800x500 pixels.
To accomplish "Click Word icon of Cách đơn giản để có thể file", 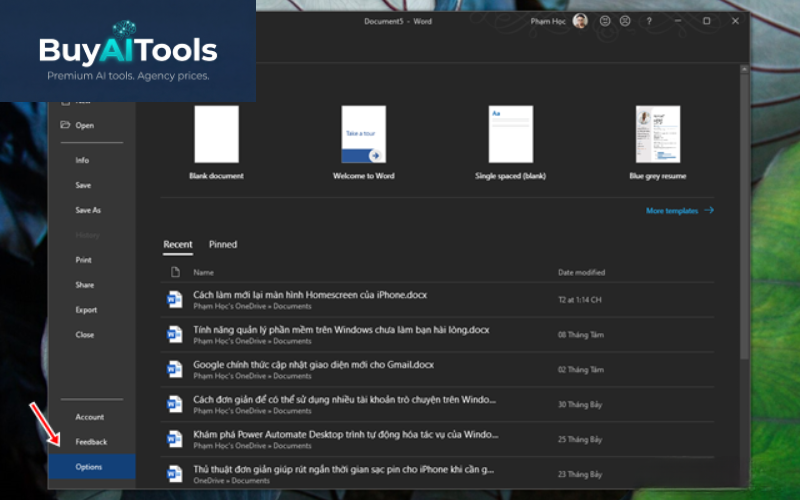I will pyautogui.click(x=174, y=404).
